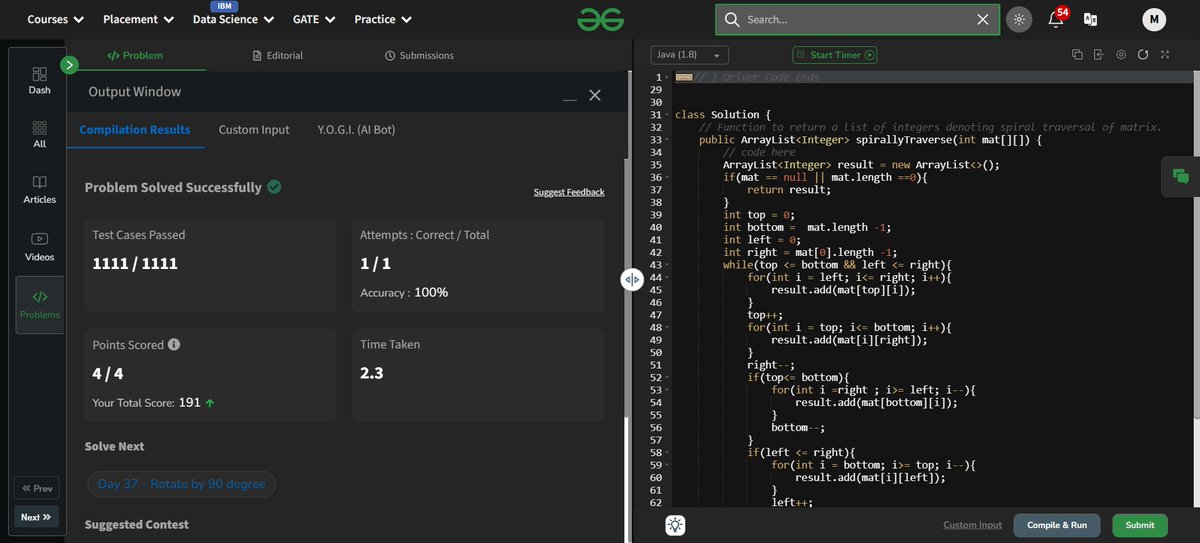
Task: Open the floating chat icon
Action: point(1181,177)
